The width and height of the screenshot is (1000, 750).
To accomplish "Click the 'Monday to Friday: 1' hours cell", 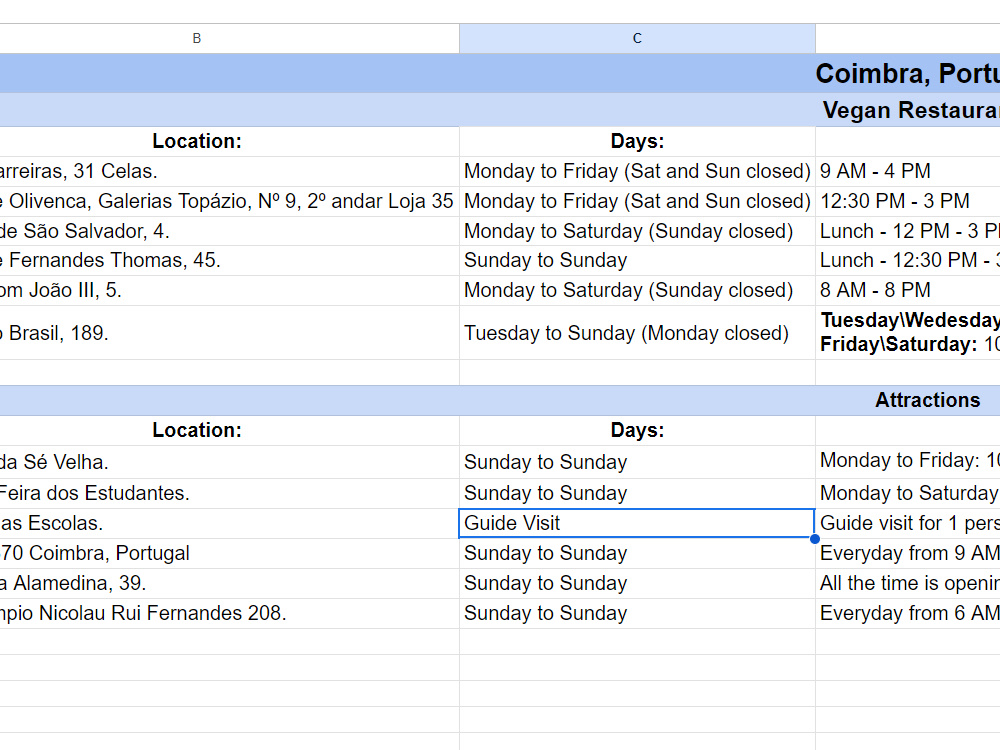I will [908, 462].
